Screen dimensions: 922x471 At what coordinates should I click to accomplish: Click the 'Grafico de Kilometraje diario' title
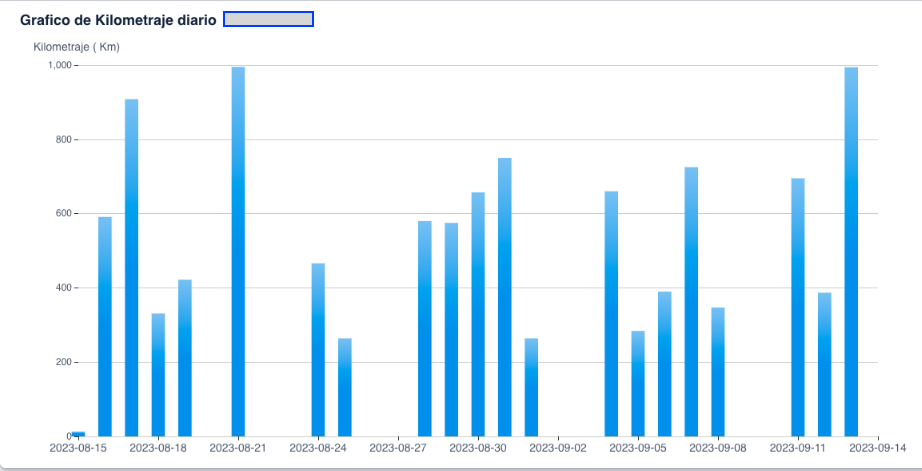point(118,20)
